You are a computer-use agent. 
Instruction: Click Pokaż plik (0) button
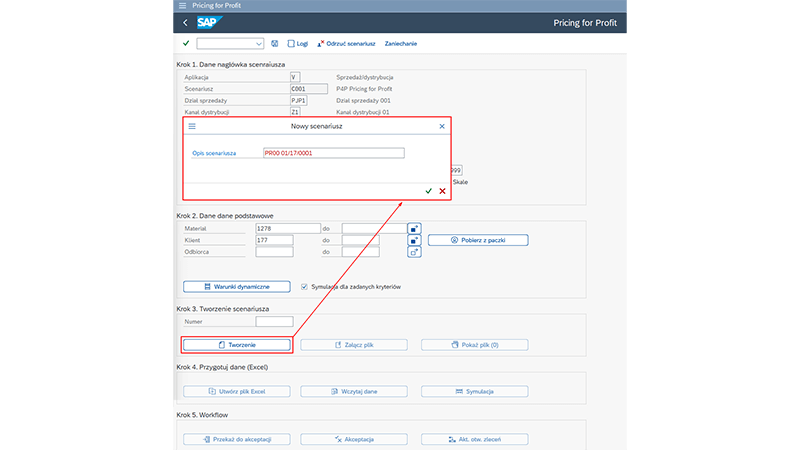click(474, 345)
